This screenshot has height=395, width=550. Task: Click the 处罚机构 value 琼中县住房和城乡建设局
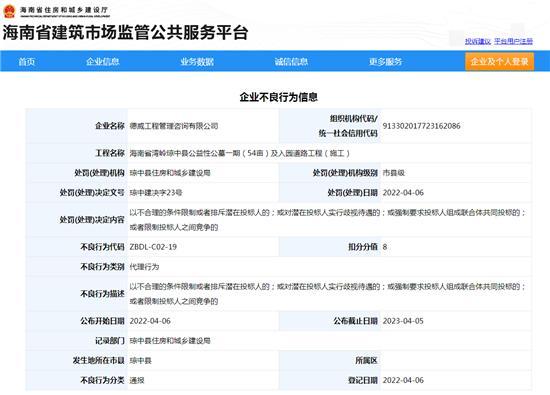170,173
